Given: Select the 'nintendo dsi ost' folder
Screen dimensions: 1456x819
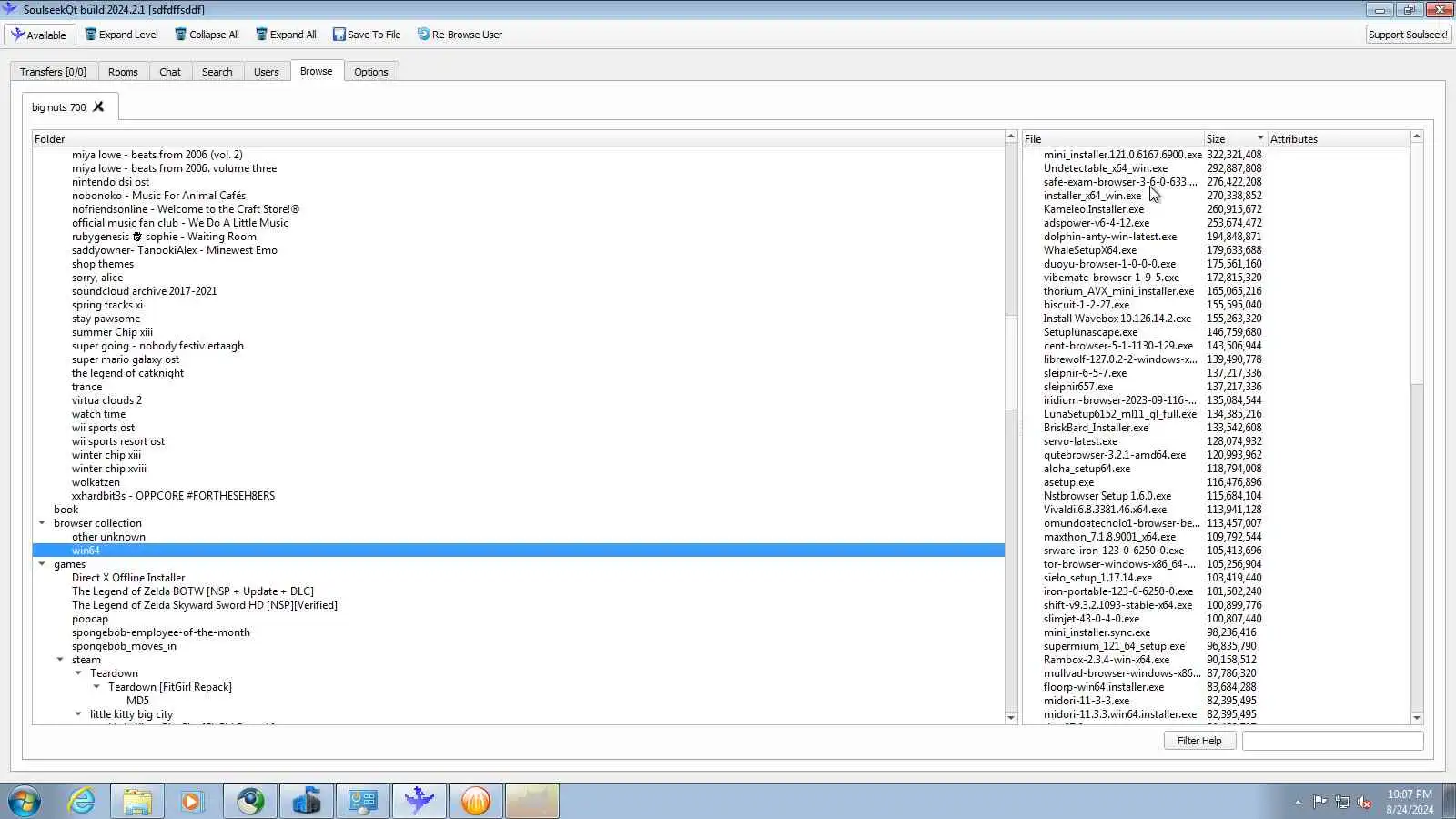Looking at the screenshot, I should click(x=110, y=182).
